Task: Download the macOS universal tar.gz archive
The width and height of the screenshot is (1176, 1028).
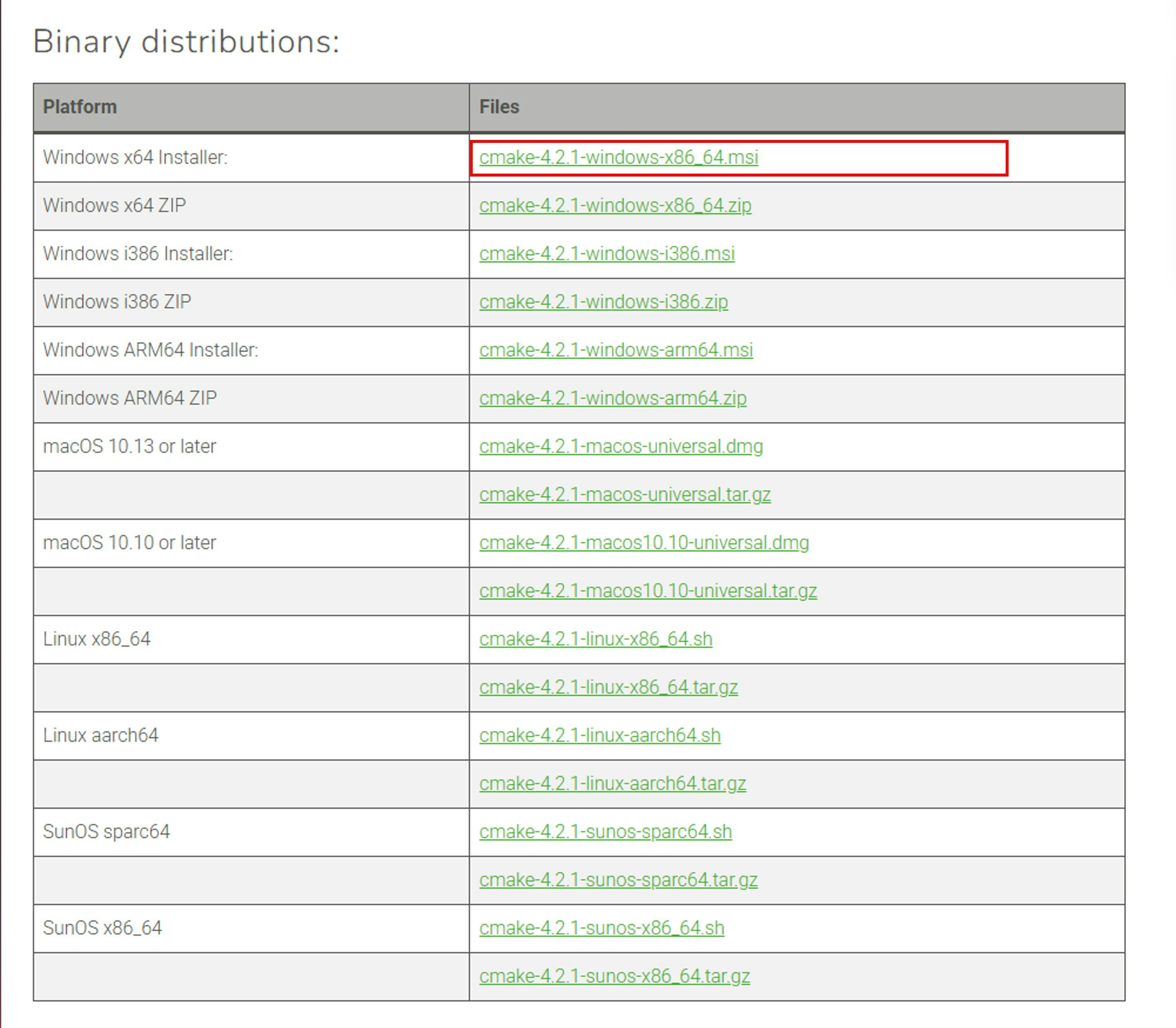Action: click(625, 495)
